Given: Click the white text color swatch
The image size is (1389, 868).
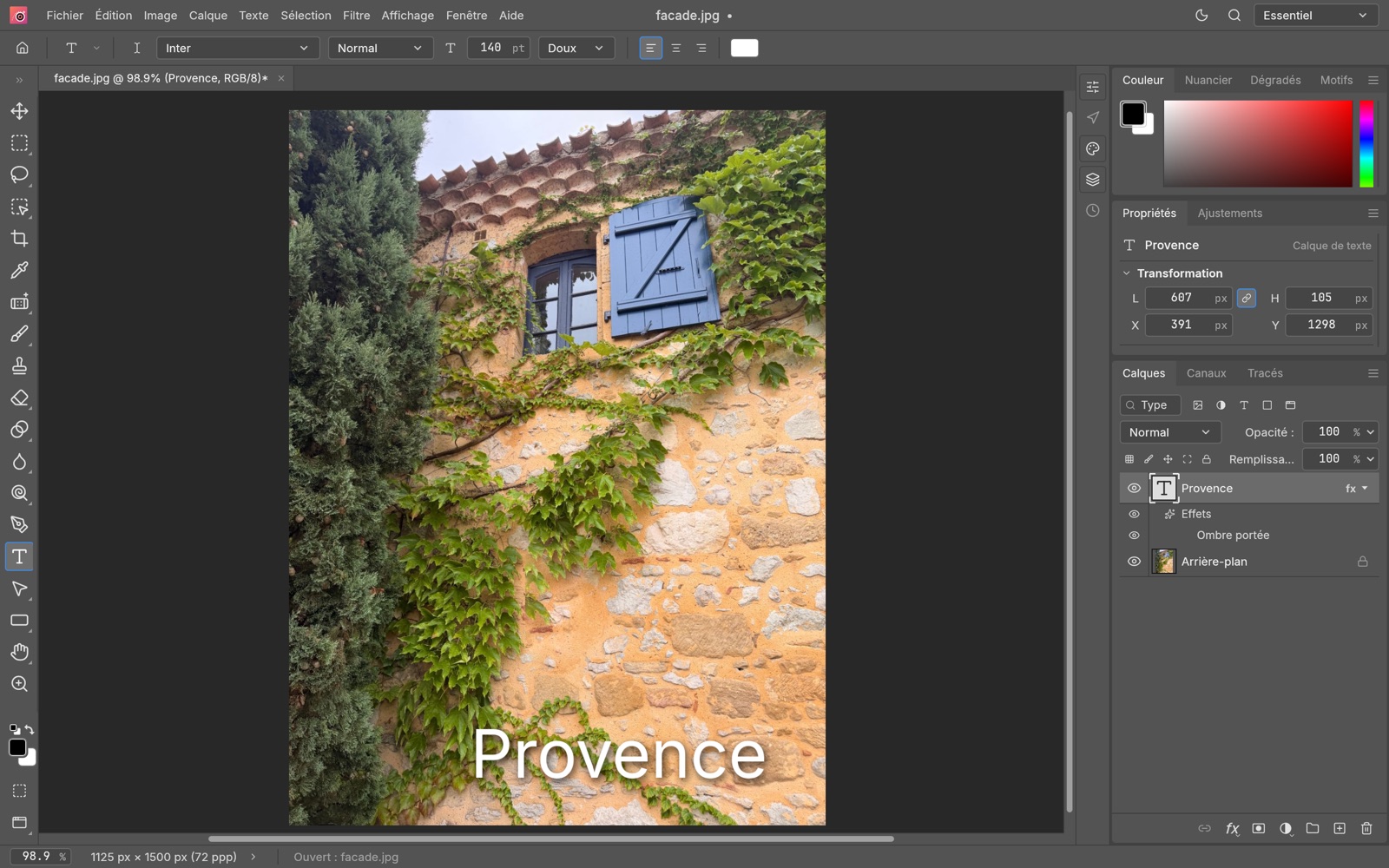Looking at the screenshot, I should click(745, 49).
